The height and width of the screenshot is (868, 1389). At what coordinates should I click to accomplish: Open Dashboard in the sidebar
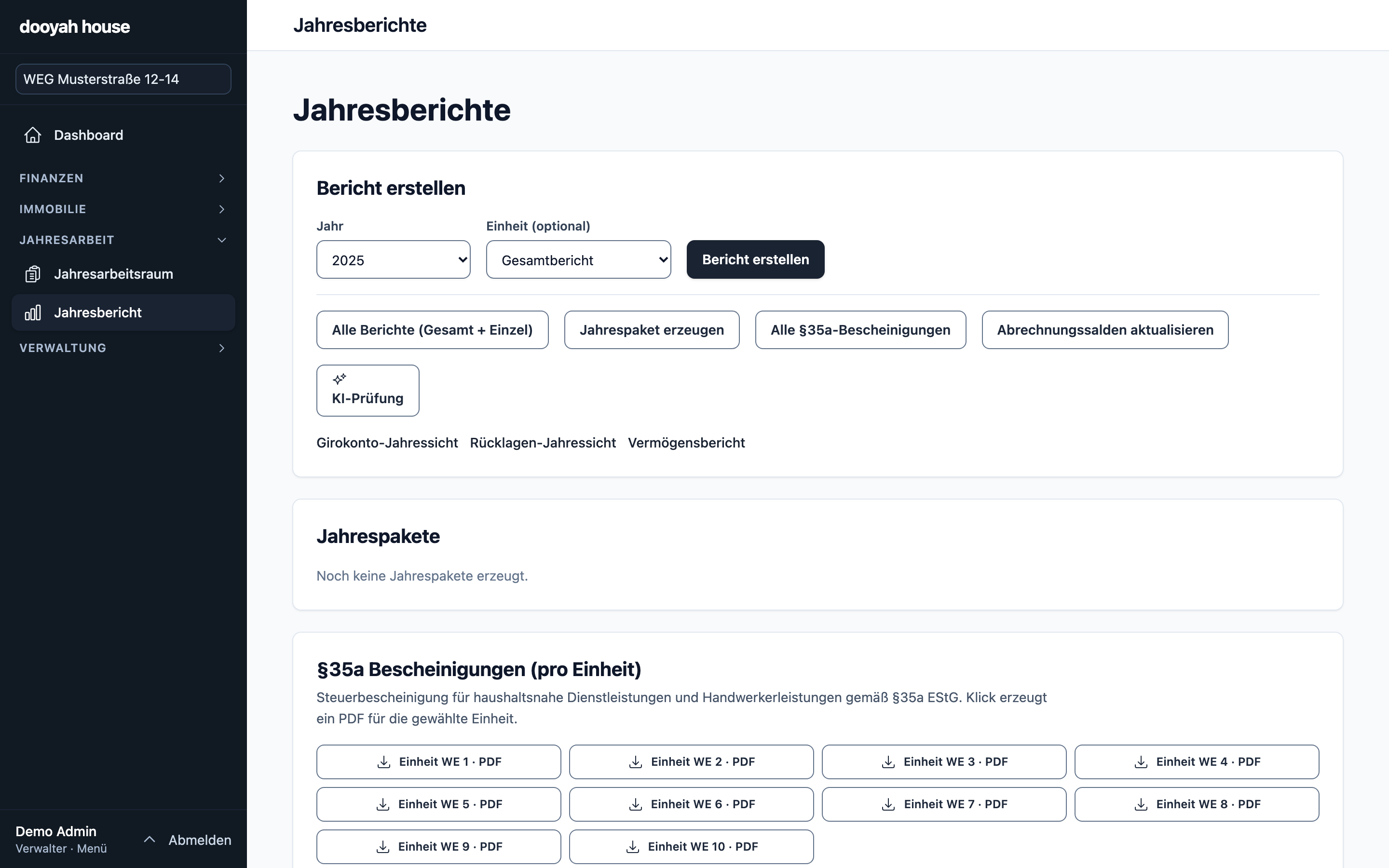123,135
